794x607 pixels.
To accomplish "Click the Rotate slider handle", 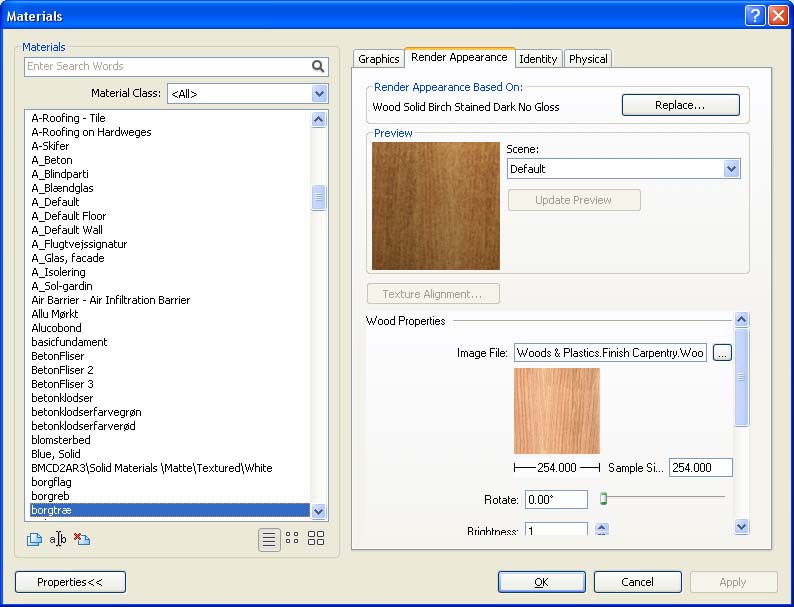I will 603,498.
